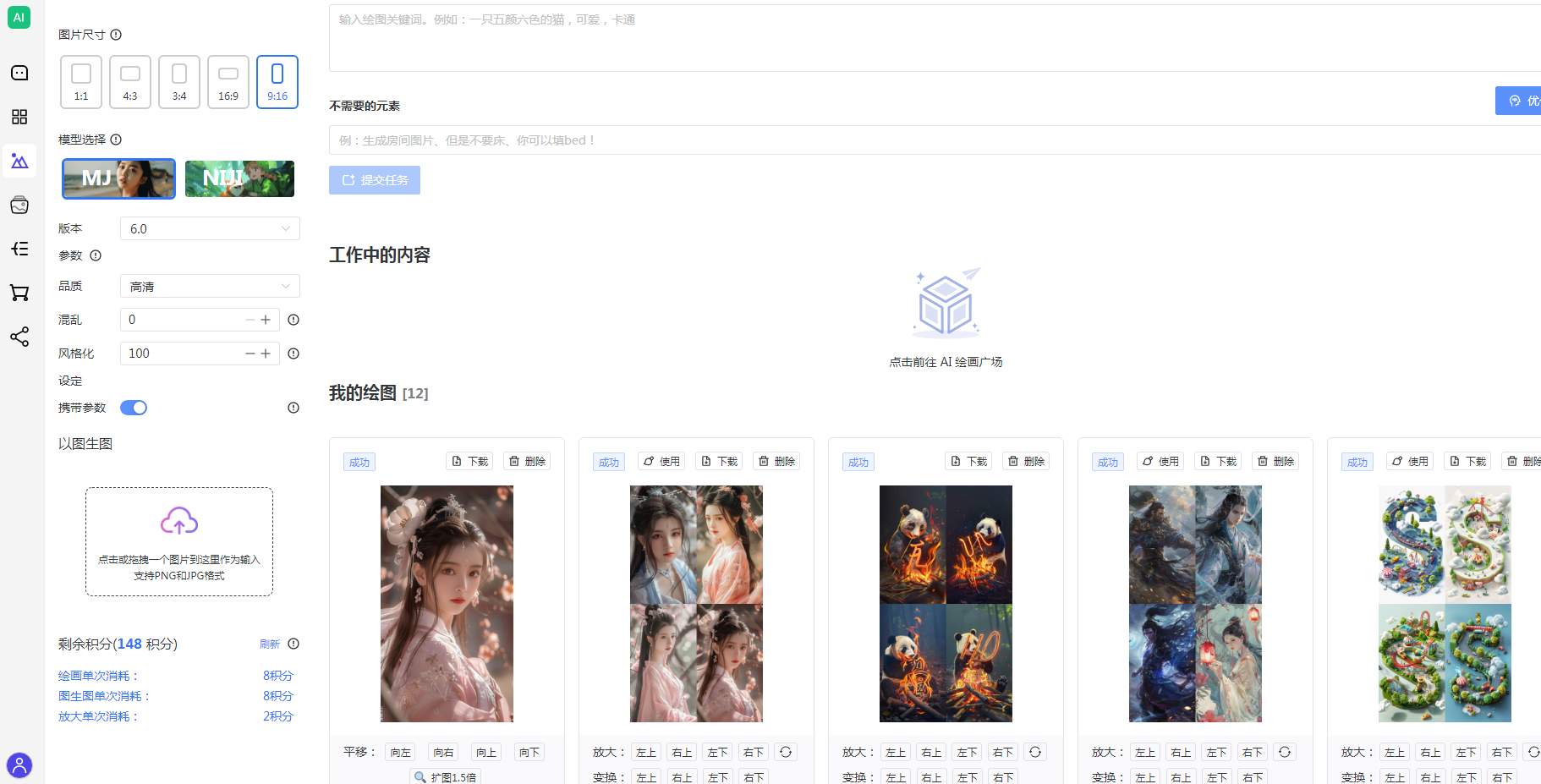
Task: Select the 3:4 image size
Action: pyautogui.click(x=179, y=82)
